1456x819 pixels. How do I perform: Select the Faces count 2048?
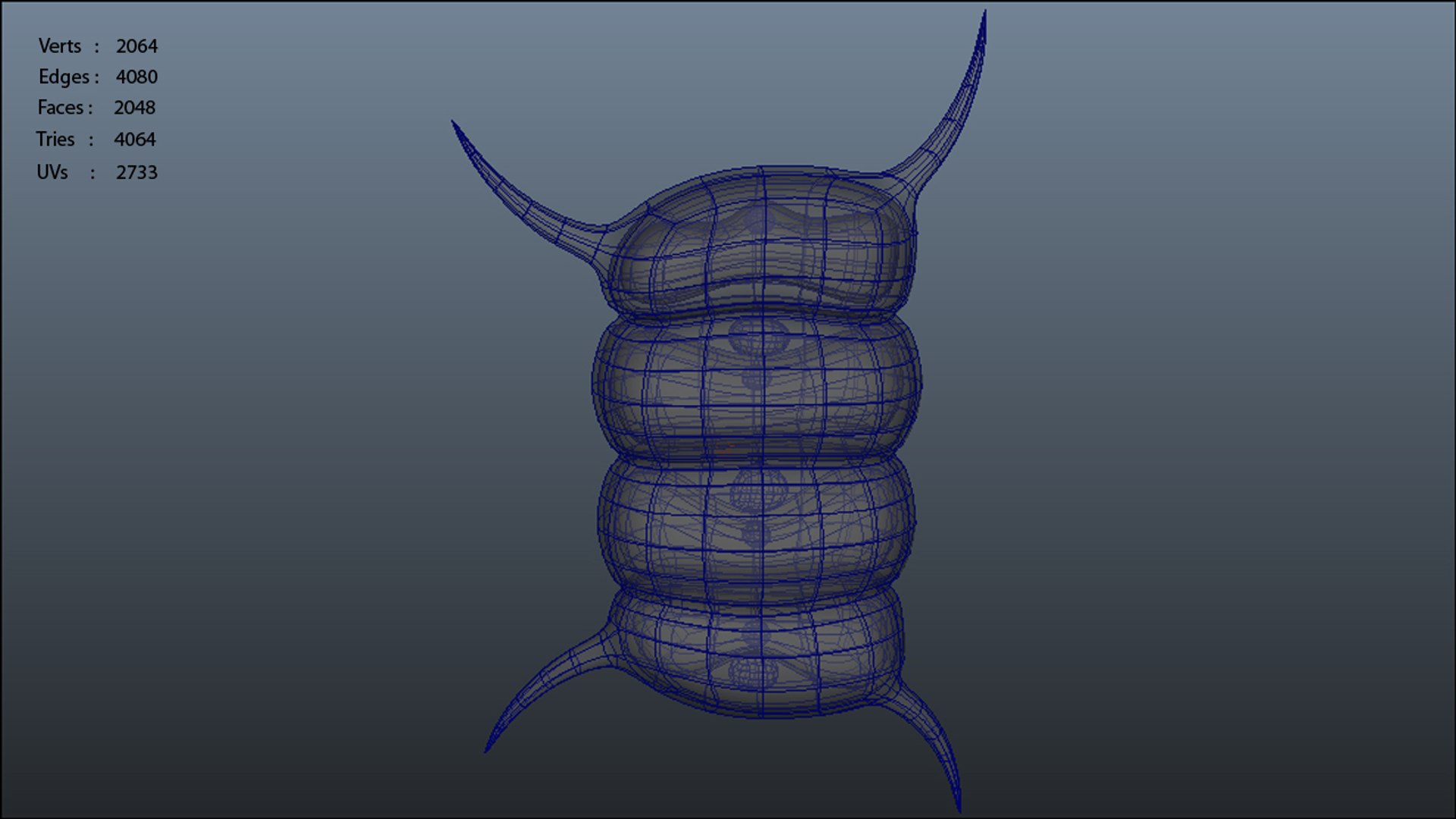pyautogui.click(x=134, y=108)
